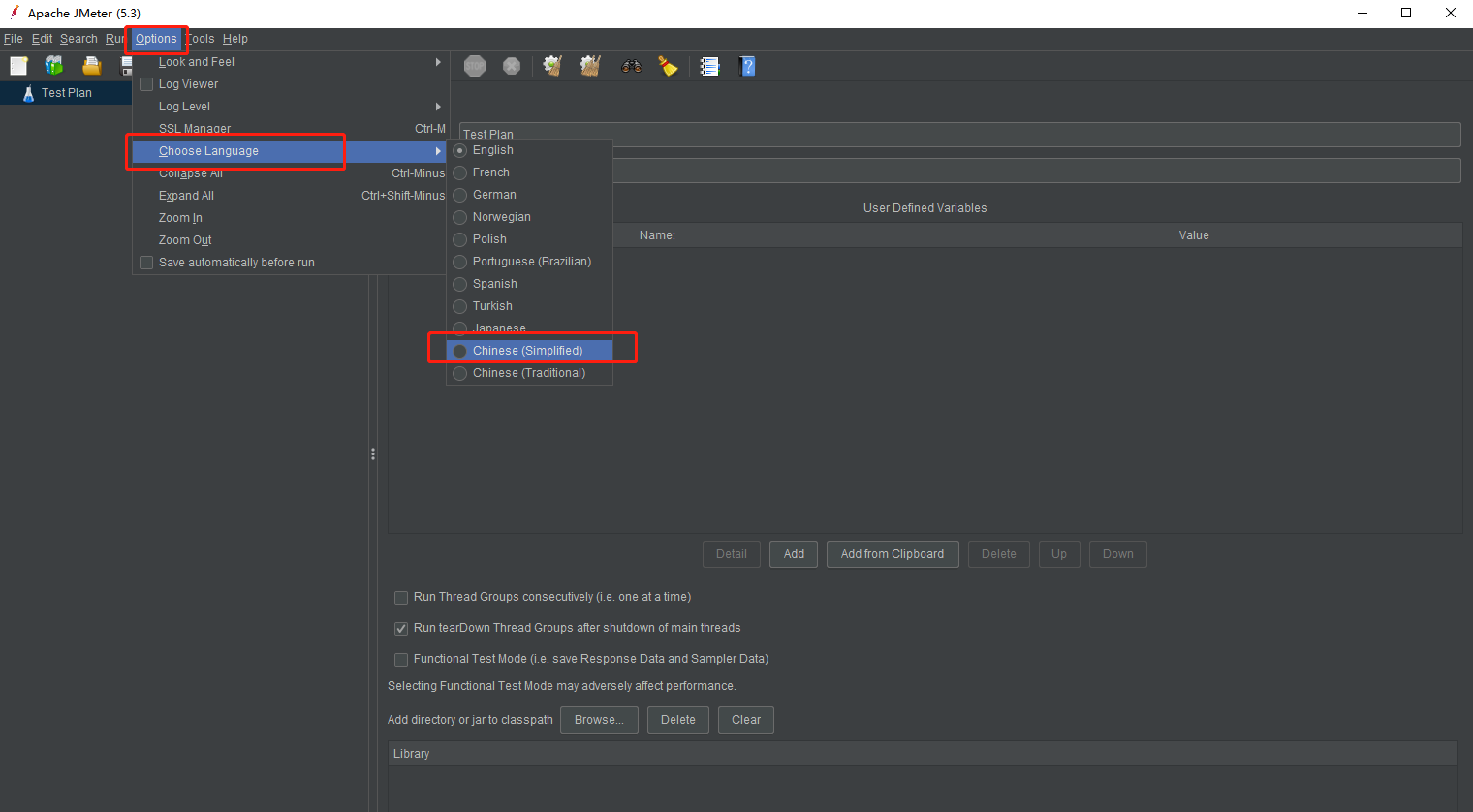Click the Add variable button
The width and height of the screenshot is (1473, 812).
[x=794, y=554]
